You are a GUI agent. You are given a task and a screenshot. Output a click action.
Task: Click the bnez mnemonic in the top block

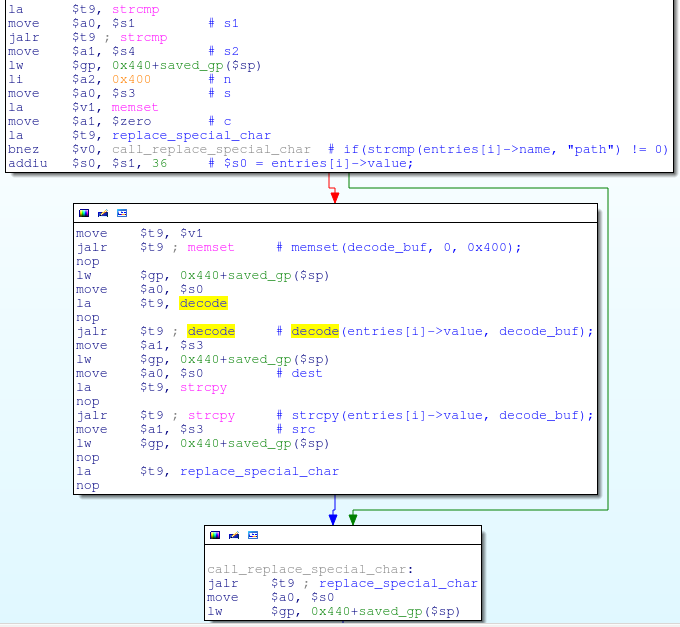[23, 149]
